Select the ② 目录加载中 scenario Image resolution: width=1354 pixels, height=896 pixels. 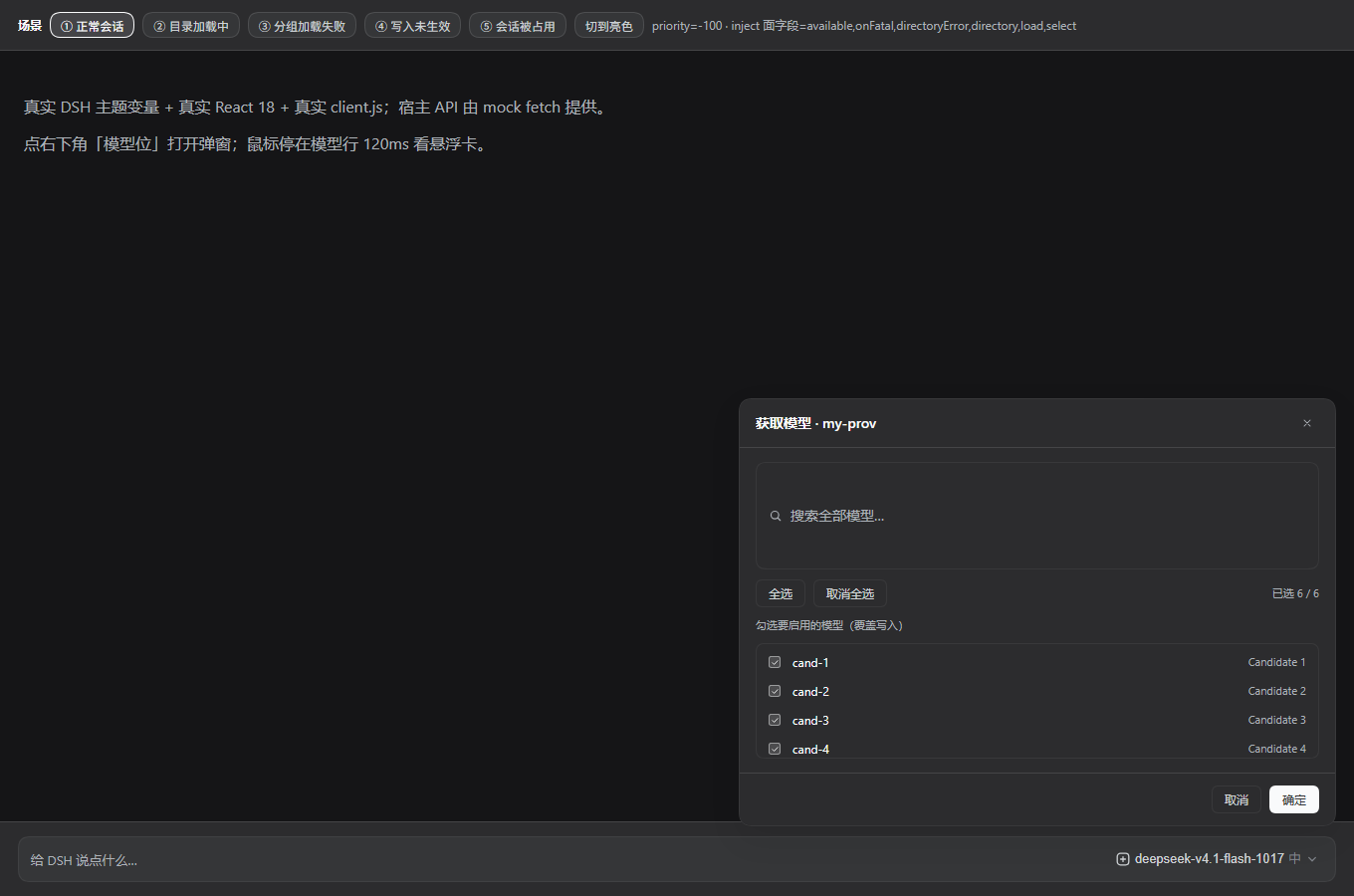[191, 26]
